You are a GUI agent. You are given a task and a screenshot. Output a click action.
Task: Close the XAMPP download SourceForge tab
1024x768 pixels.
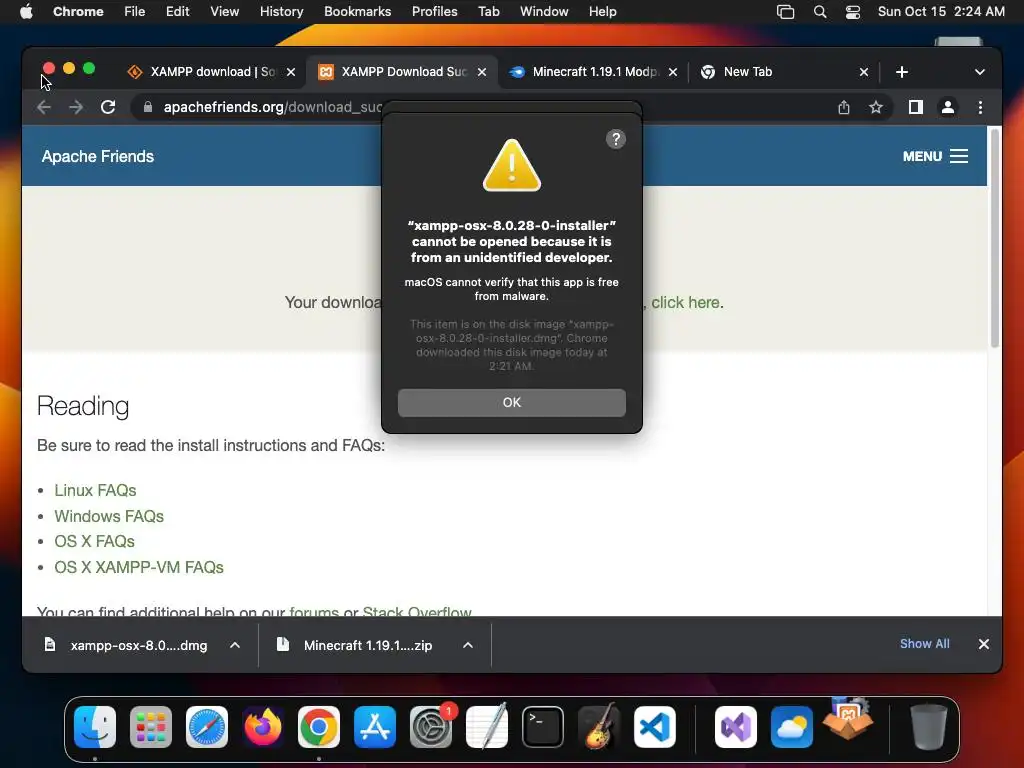click(291, 72)
